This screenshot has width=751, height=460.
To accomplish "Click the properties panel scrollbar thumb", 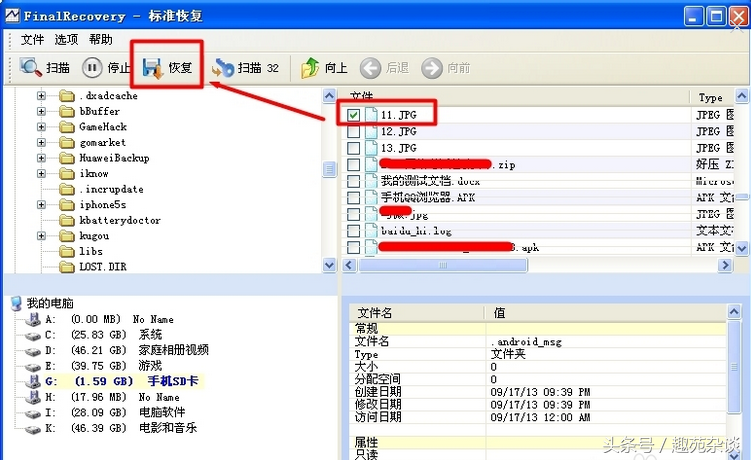I will (x=734, y=367).
